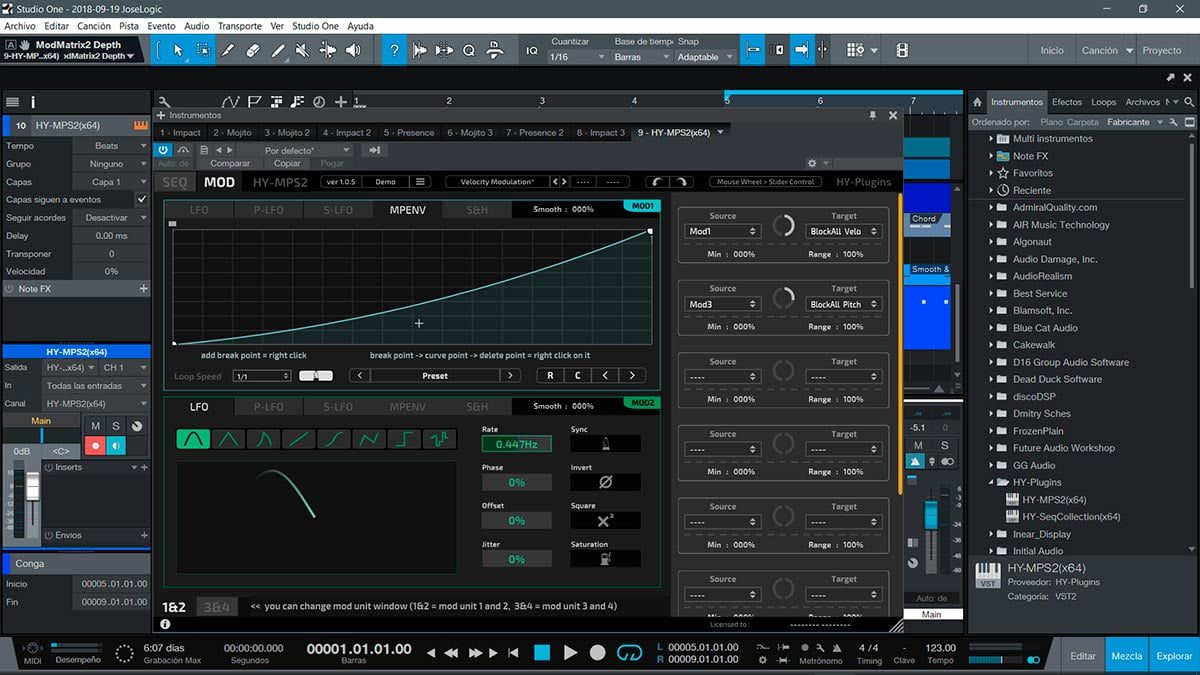Click the Comparar button
Viewport: 1200px width, 675px height.
click(x=230, y=163)
